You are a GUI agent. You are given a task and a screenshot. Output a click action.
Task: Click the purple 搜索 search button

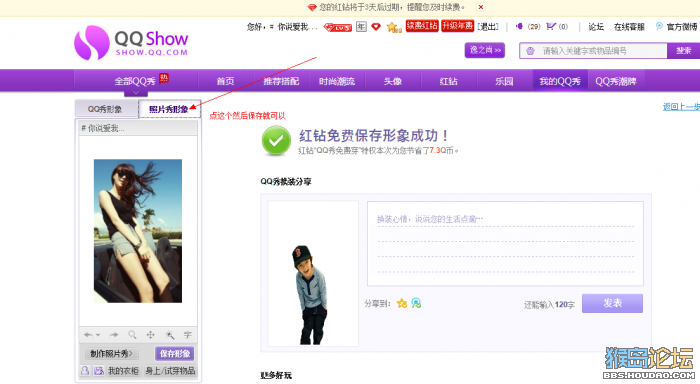click(683, 51)
